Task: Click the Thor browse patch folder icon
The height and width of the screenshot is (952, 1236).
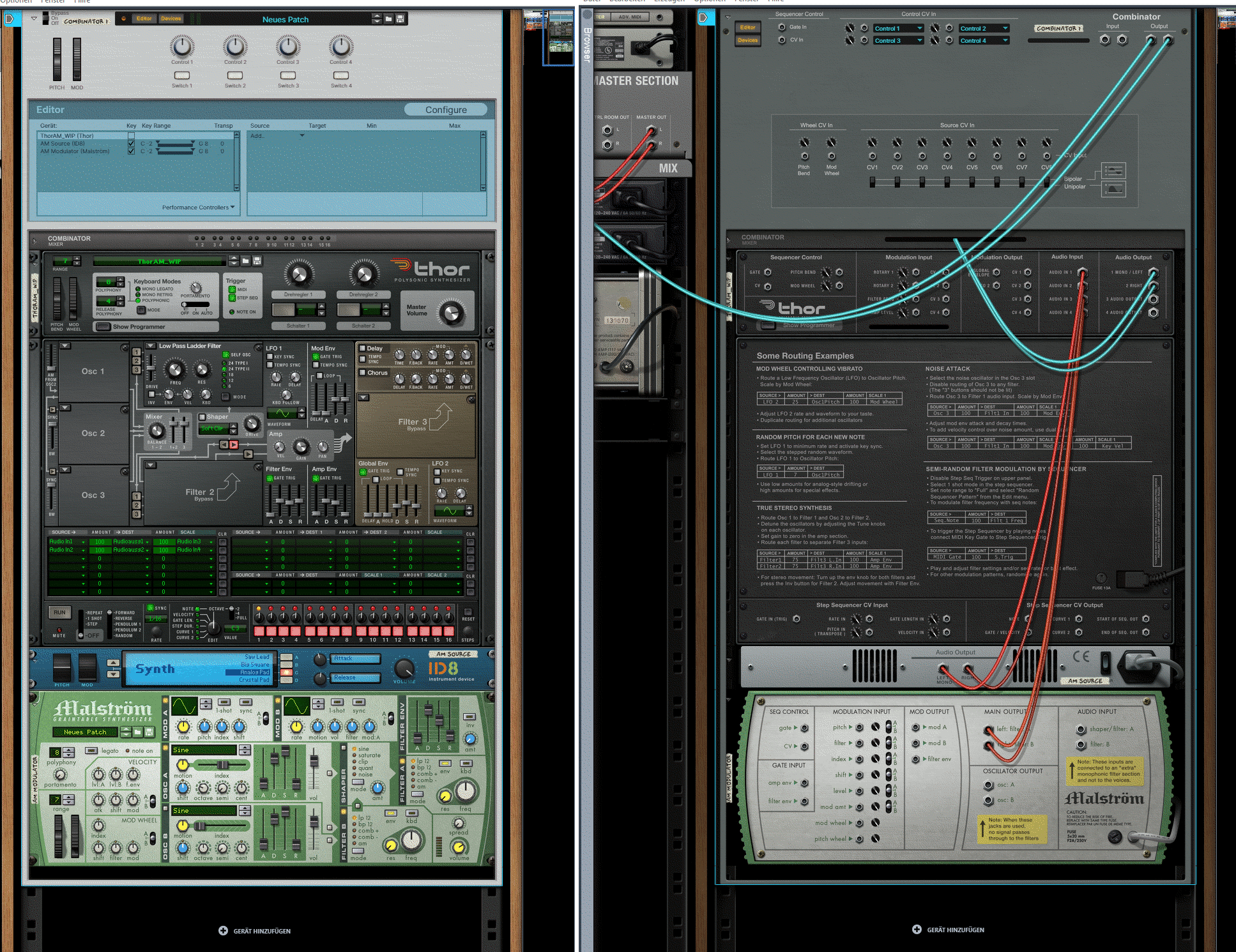Action: point(245,261)
